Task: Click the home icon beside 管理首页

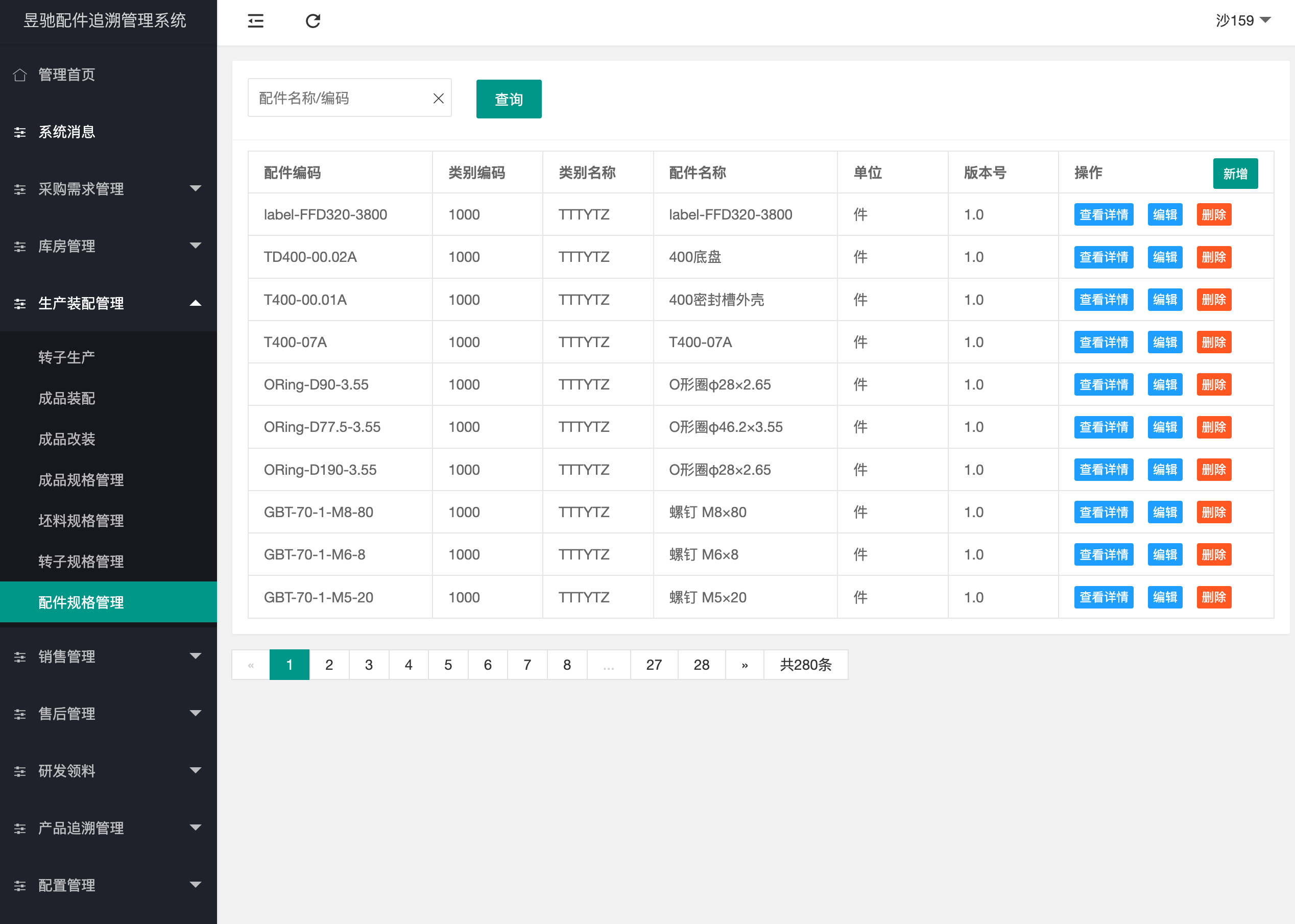Action: click(x=20, y=75)
